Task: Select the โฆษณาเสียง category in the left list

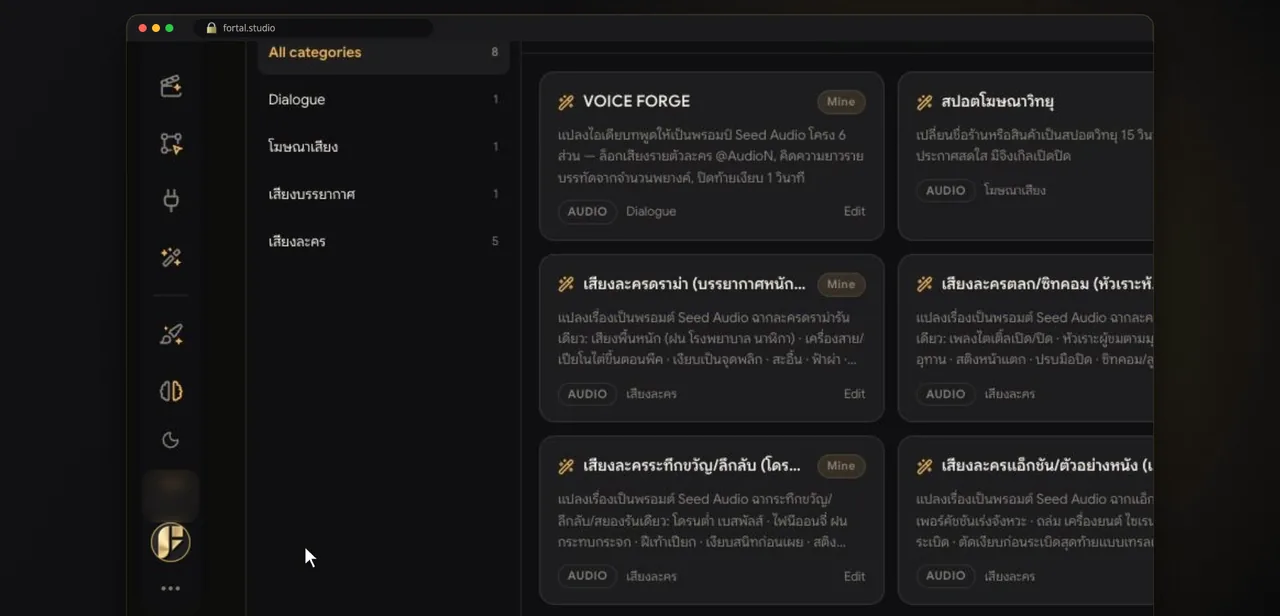Action: (x=384, y=147)
